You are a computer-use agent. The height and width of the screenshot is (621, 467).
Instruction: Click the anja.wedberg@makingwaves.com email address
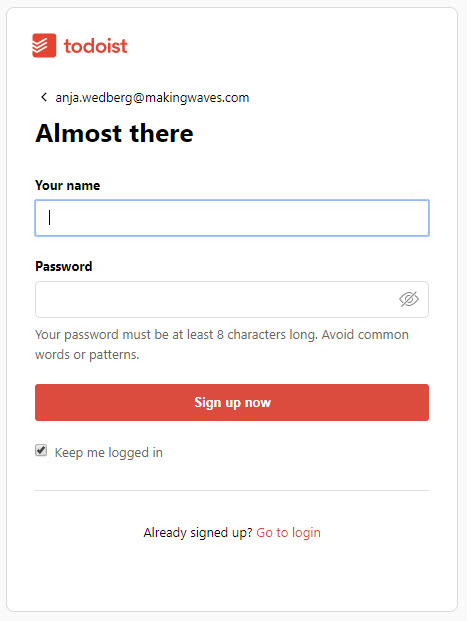click(152, 97)
